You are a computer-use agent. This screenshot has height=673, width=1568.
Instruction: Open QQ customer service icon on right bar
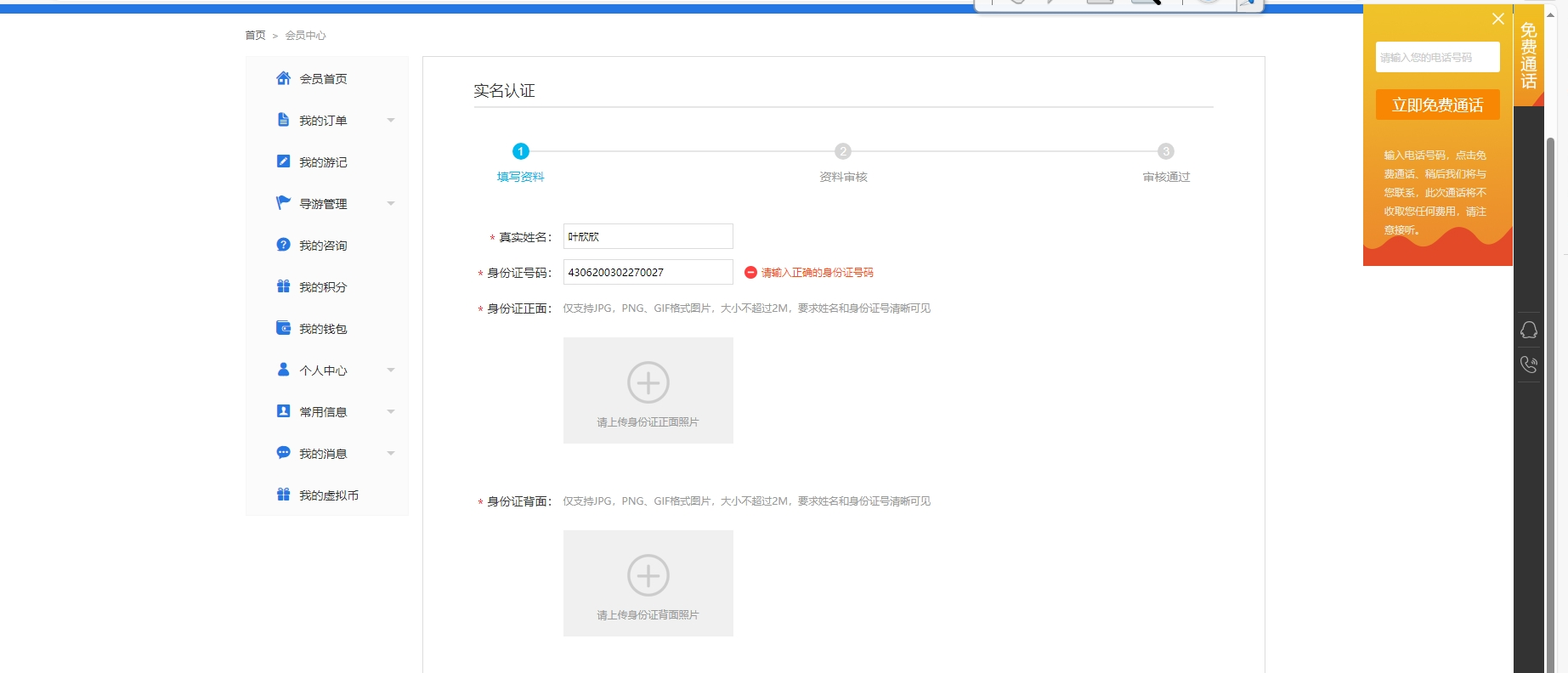coord(1528,331)
